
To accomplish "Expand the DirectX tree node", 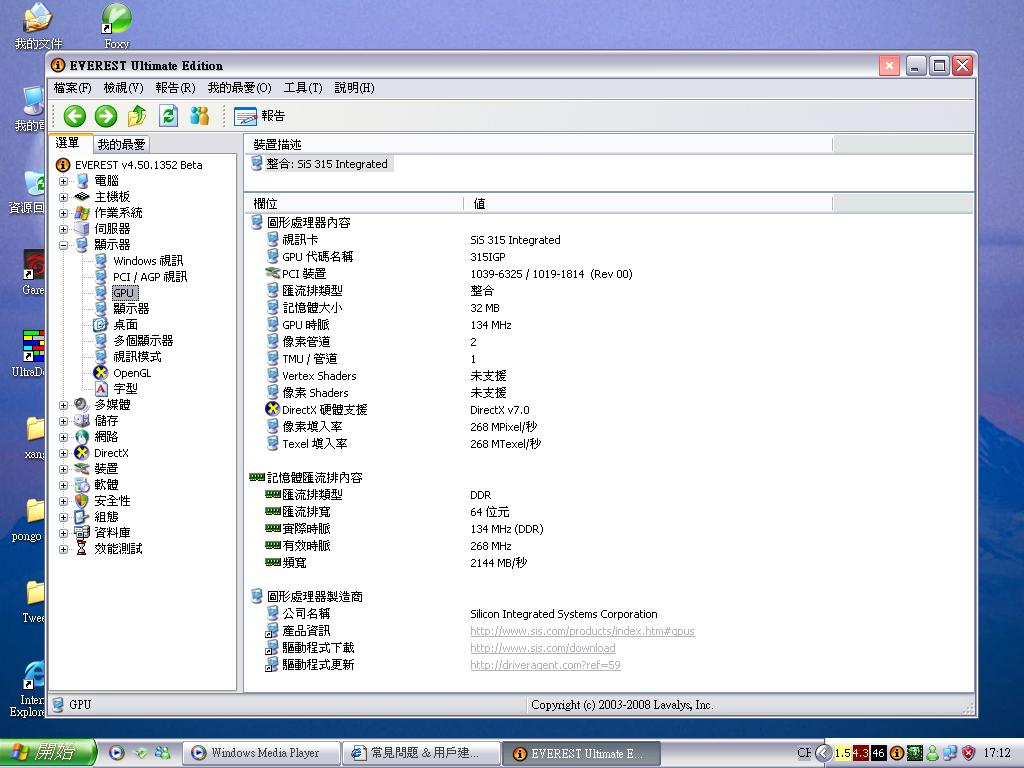I will [x=64, y=453].
